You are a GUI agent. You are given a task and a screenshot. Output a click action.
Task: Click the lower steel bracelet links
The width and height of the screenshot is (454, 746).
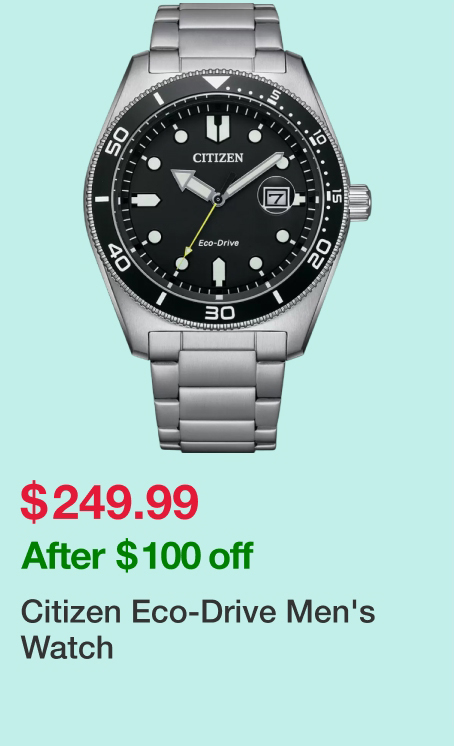tap(218, 391)
